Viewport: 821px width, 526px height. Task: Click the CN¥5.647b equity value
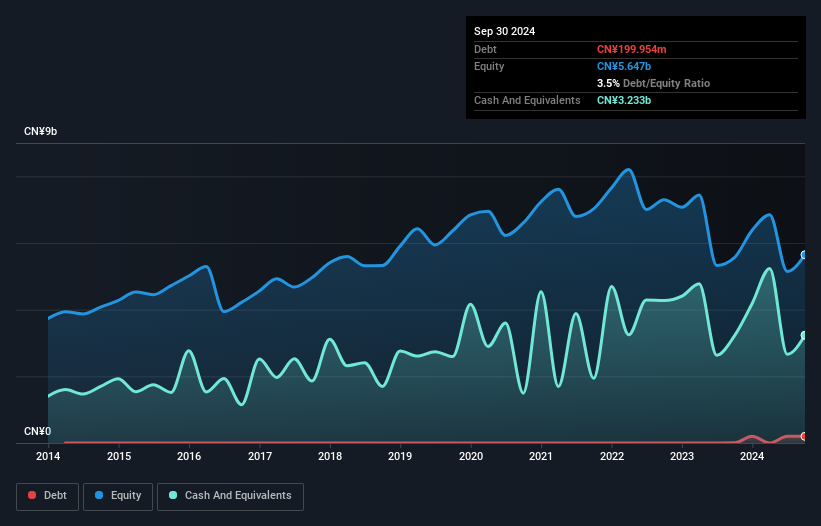click(624, 66)
